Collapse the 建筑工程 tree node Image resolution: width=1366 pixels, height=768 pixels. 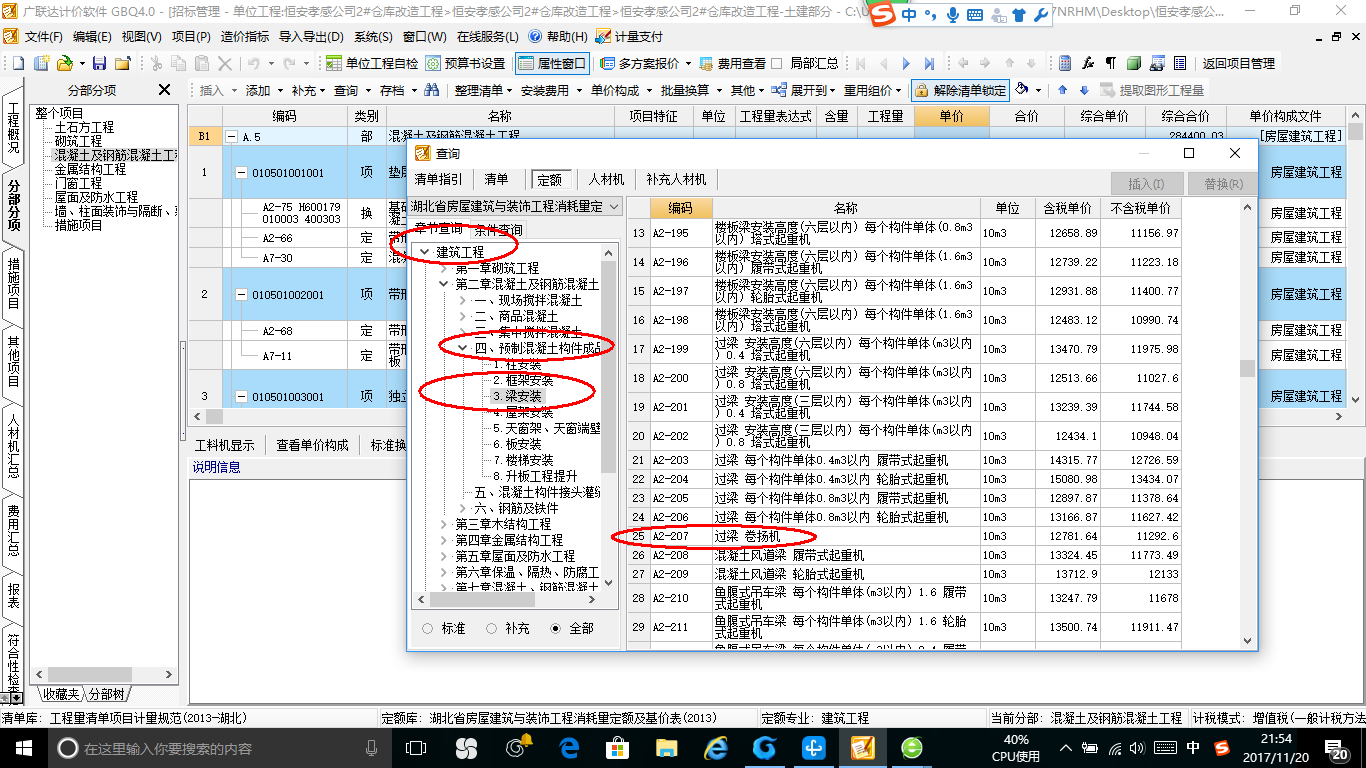[425, 252]
